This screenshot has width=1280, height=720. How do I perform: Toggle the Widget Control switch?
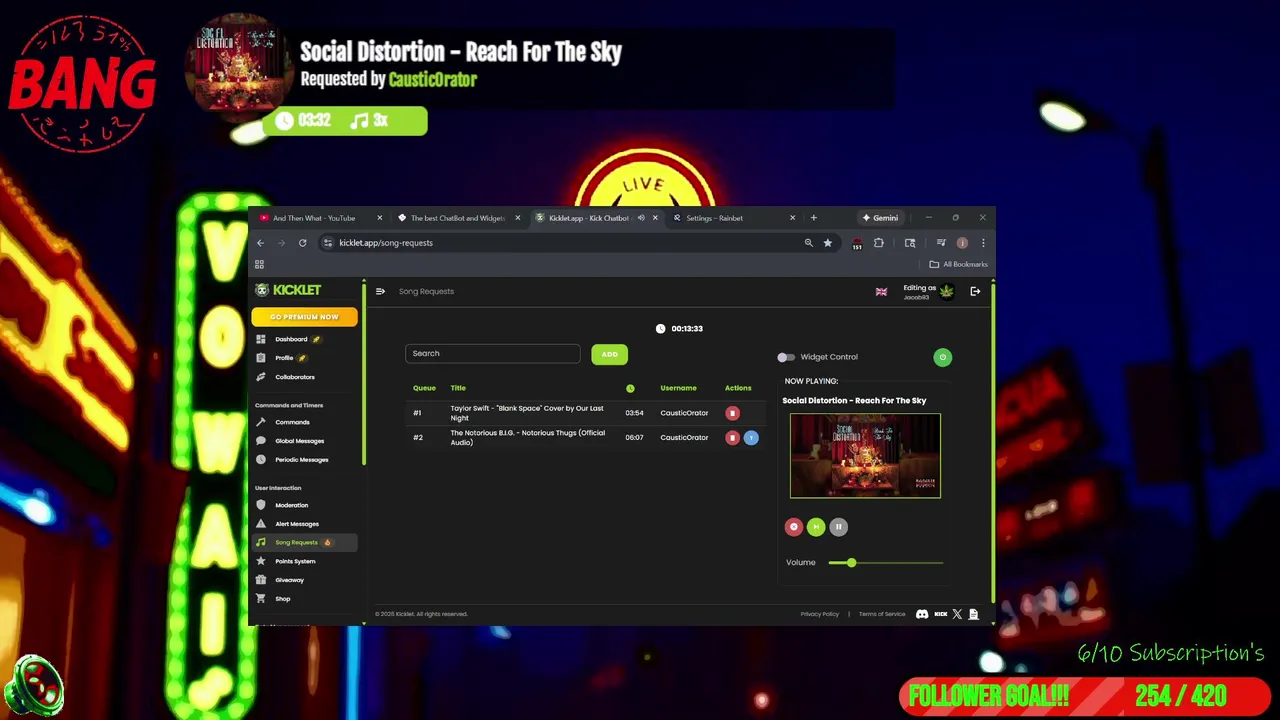point(786,357)
